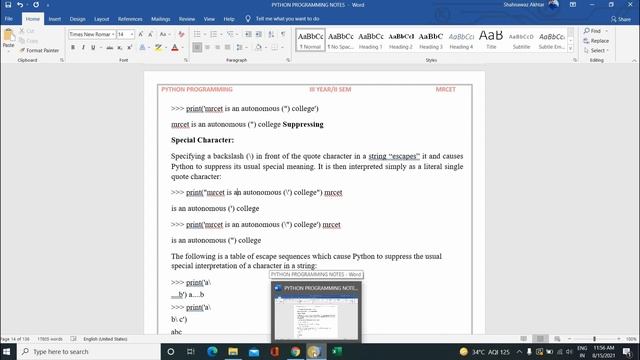Toggle Align Left paragraph button
640x360 pixels.
point(197,48)
